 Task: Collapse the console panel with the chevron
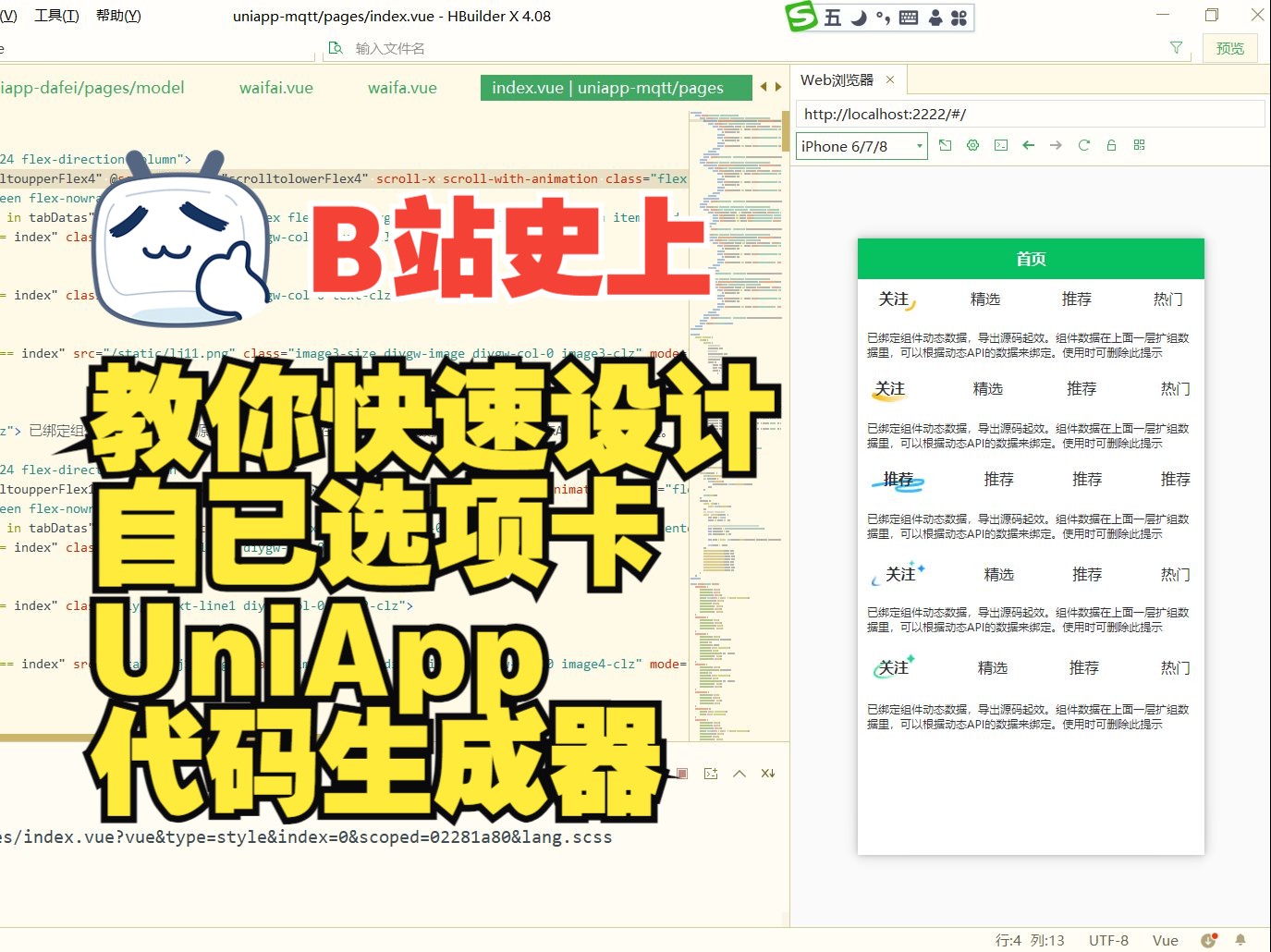click(x=739, y=773)
